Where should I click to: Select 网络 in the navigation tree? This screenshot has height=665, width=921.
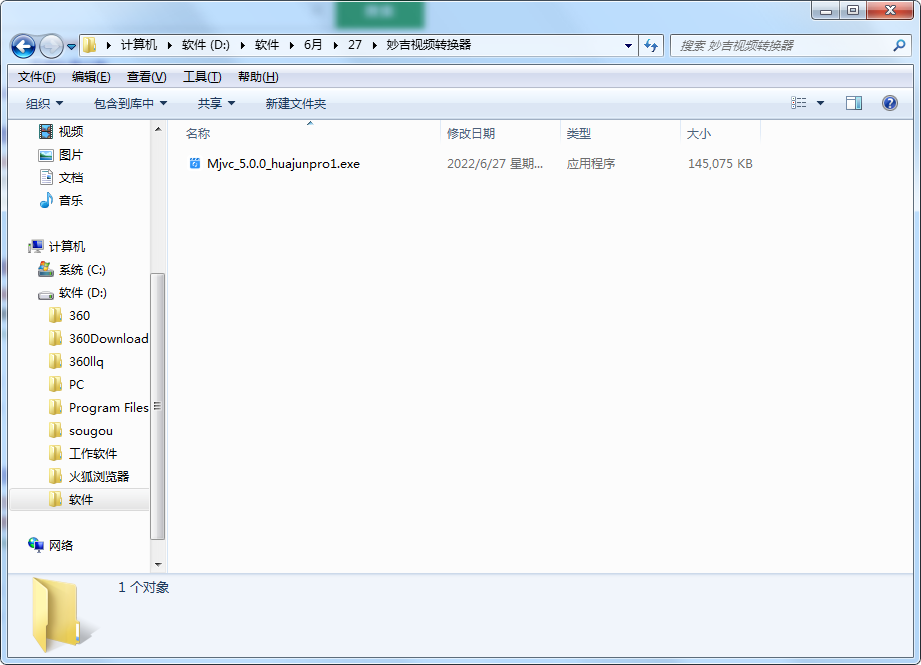51,545
